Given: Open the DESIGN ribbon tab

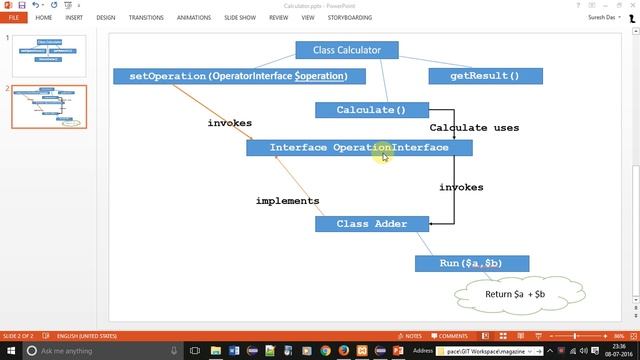Looking at the screenshot, I should coord(106,18).
